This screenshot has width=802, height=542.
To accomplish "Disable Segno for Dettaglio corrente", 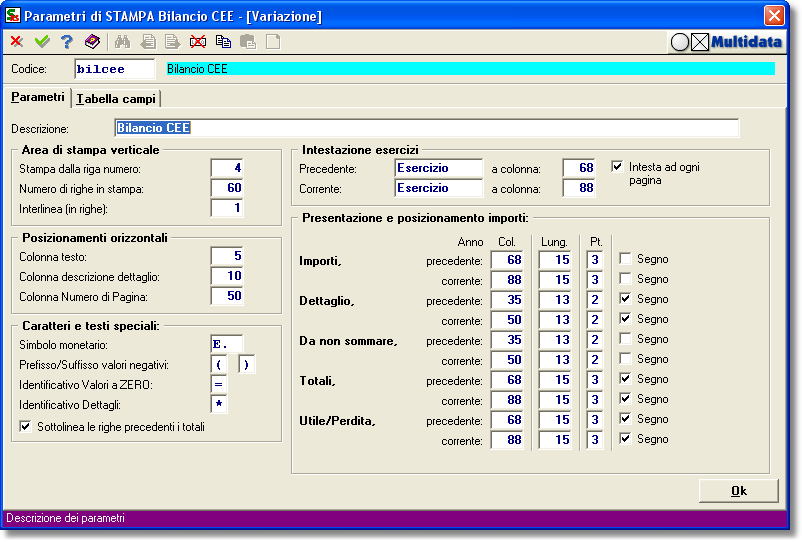I will tap(625, 319).
